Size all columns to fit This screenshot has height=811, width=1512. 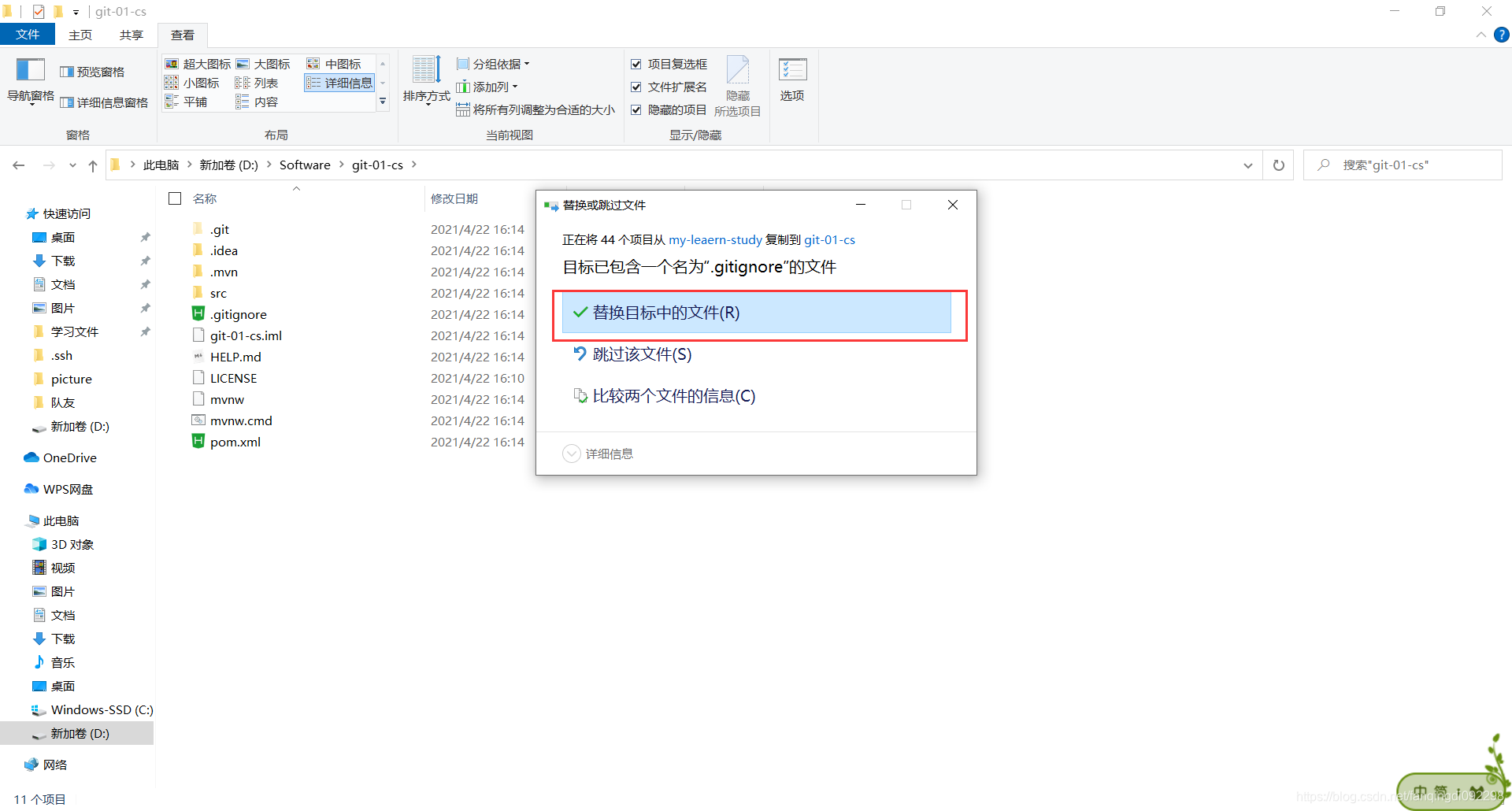click(535, 109)
